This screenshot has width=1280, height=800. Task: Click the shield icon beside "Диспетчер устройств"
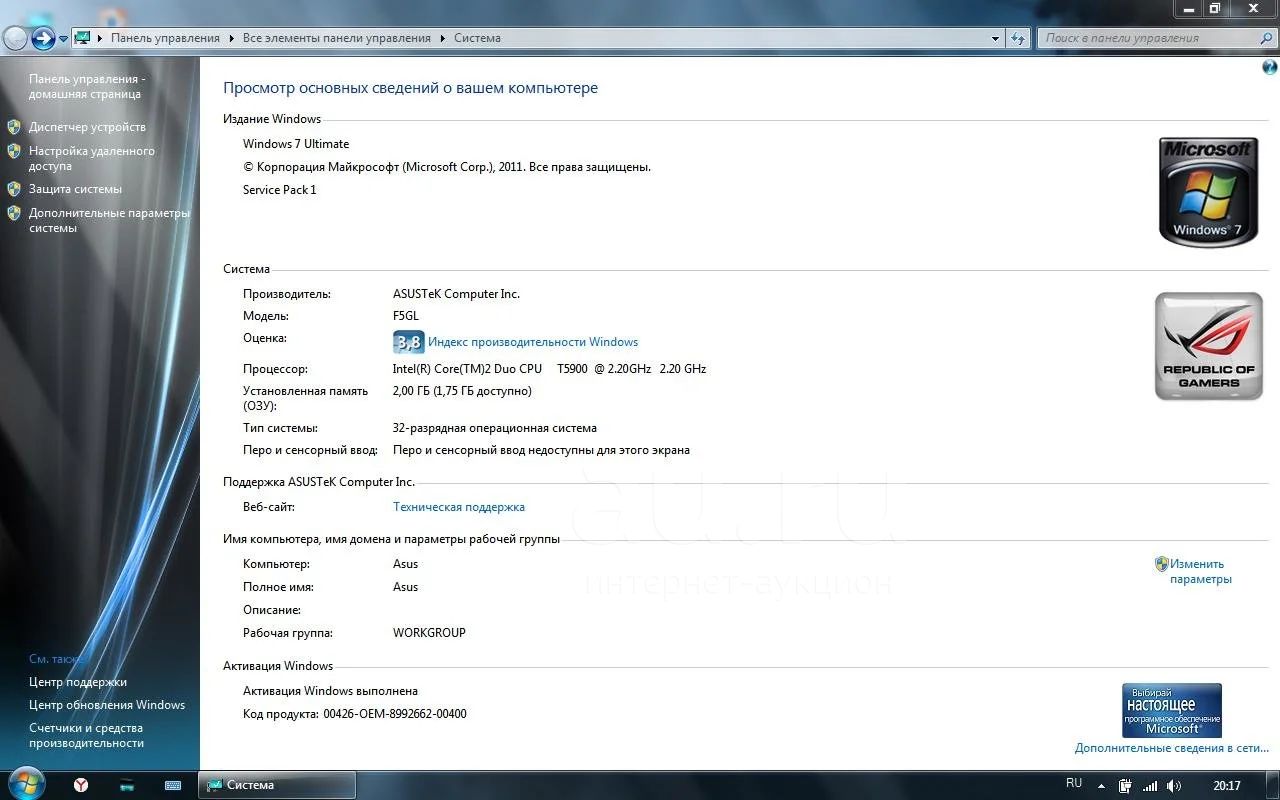(x=14, y=127)
